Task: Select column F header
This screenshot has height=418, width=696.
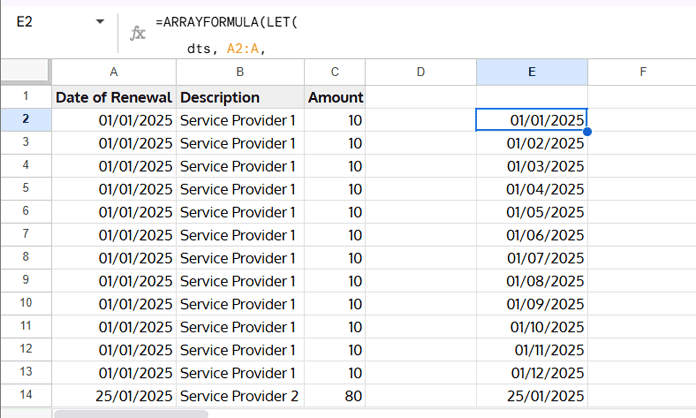Action: tap(642, 72)
